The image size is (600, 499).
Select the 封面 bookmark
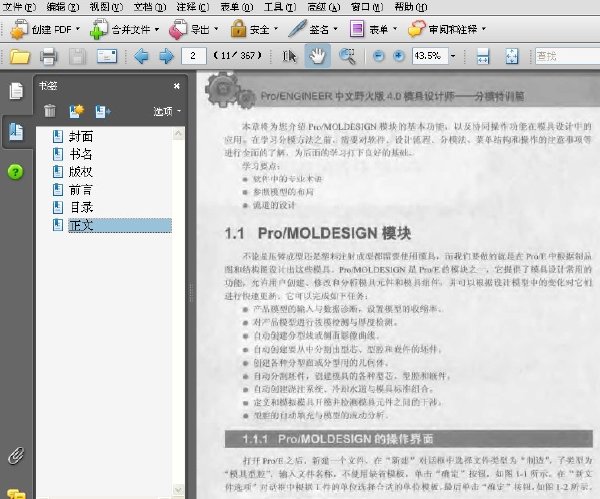[x=81, y=136]
